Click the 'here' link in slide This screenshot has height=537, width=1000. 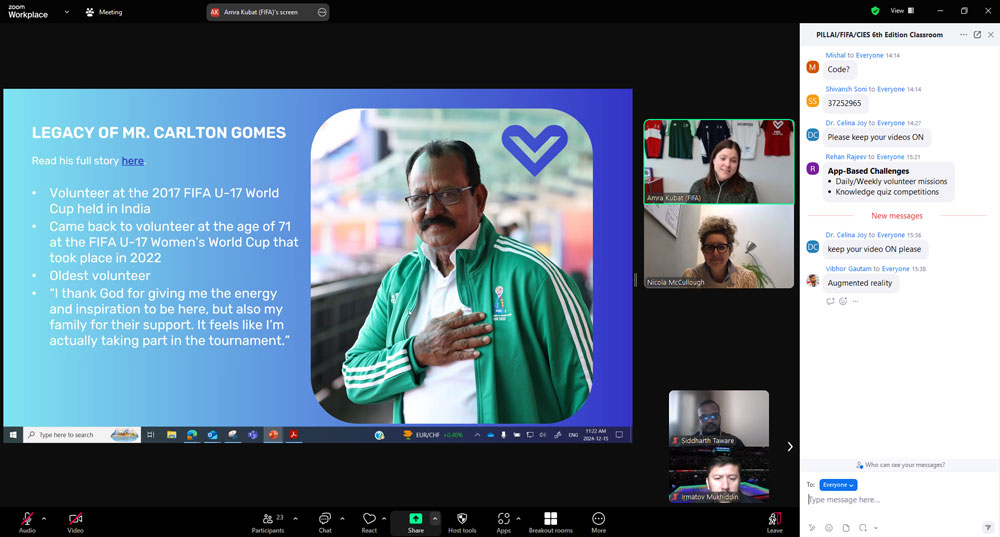click(132, 161)
